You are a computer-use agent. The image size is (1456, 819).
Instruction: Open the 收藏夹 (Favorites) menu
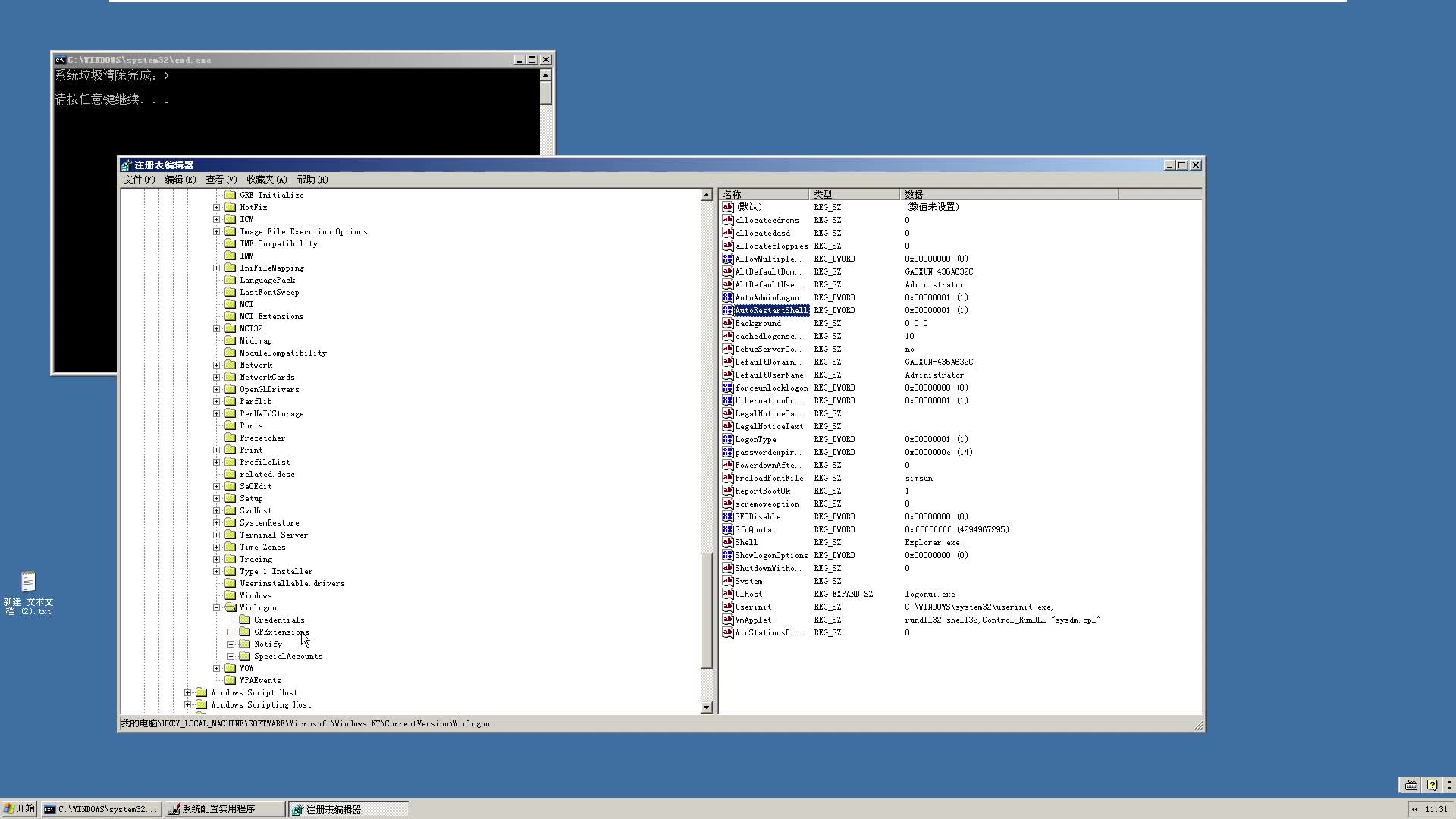[x=266, y=180]
